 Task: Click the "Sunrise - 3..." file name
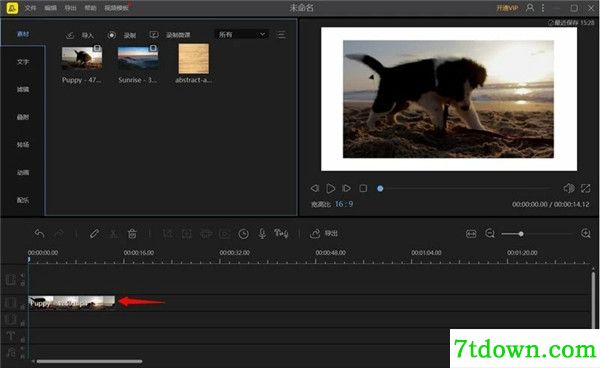(x=137, y=80)
